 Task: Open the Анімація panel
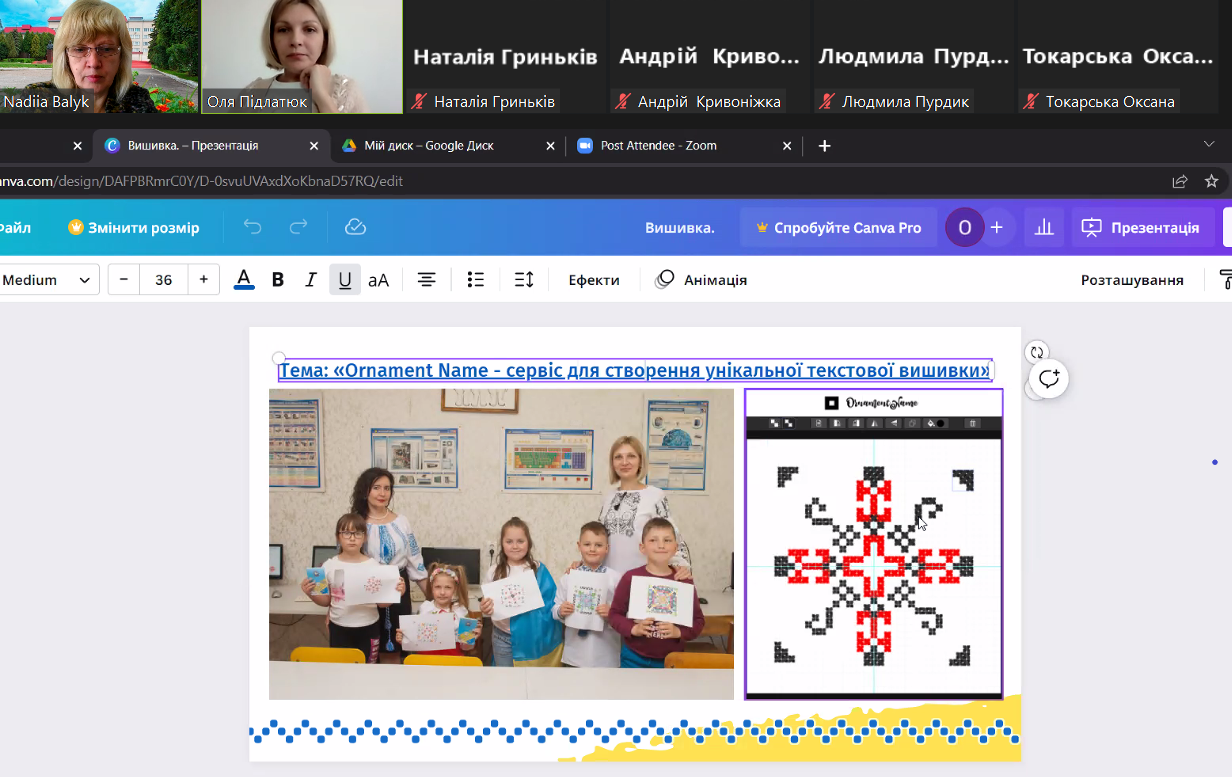[x=701, y=280]
